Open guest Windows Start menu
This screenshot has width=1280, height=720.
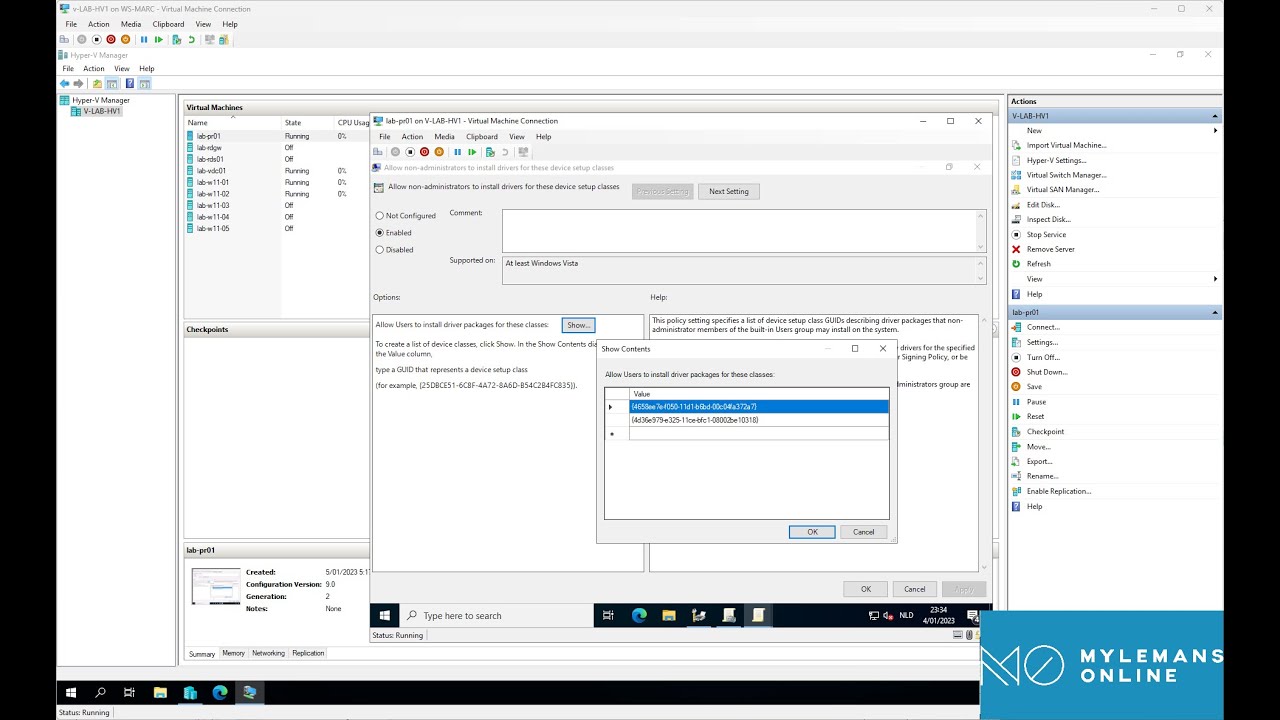pyautogui.click(x=384, y=616)
